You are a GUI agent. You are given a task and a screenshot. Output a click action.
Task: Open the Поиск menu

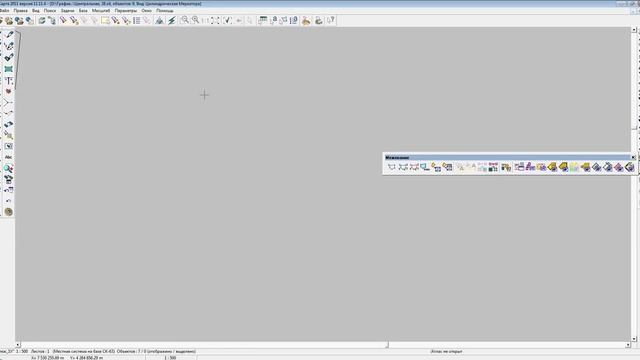click(50, 11)
